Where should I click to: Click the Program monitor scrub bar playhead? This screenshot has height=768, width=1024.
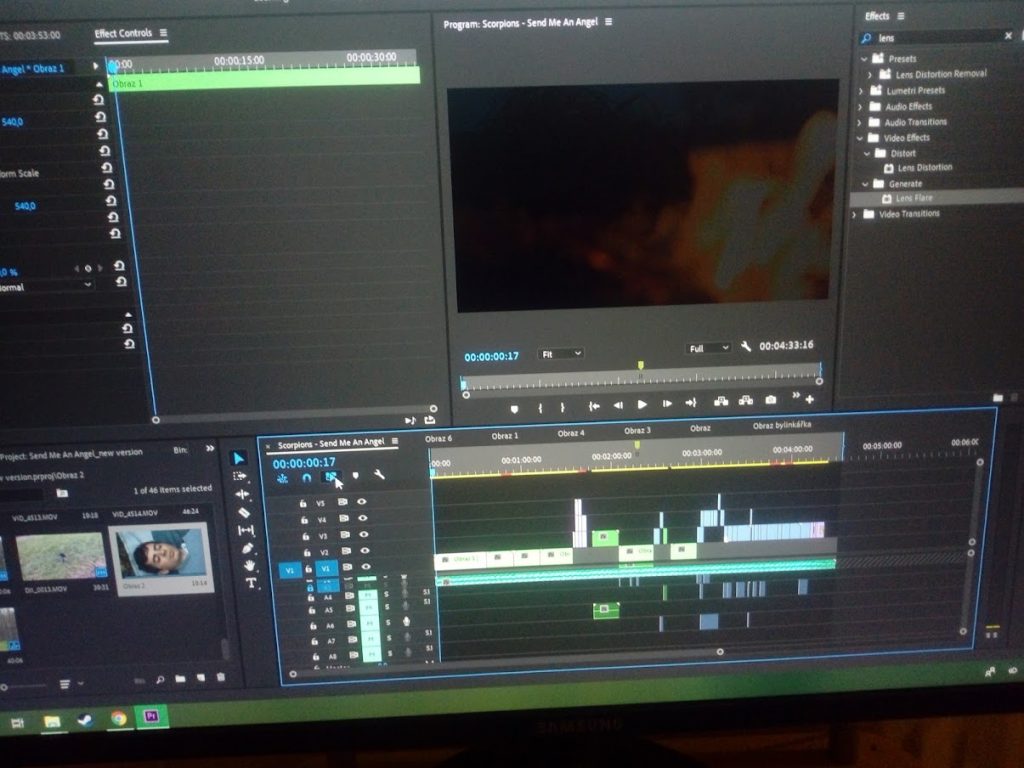coord(641,367)
